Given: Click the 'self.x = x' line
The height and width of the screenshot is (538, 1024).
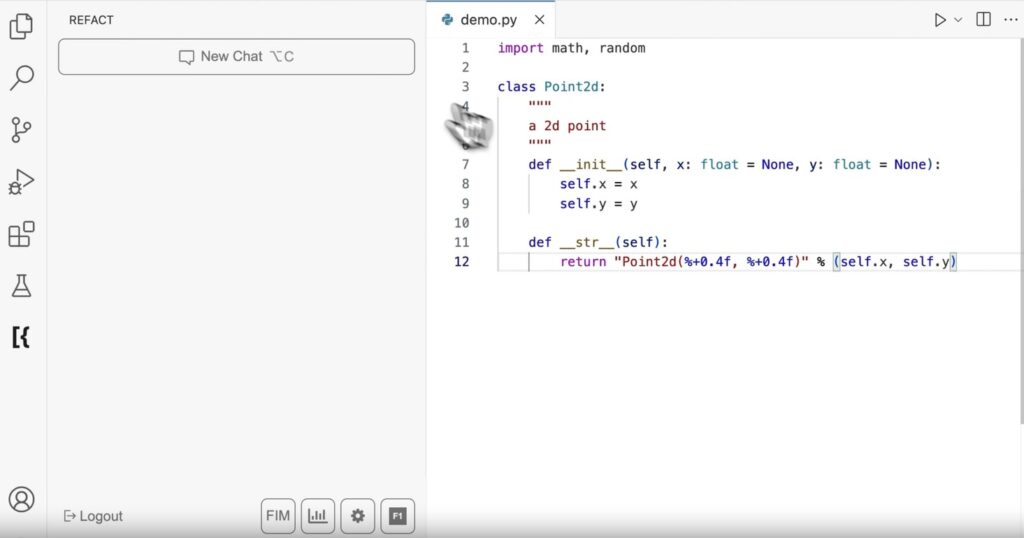Looking at the screenshot, I should point(598,184).
